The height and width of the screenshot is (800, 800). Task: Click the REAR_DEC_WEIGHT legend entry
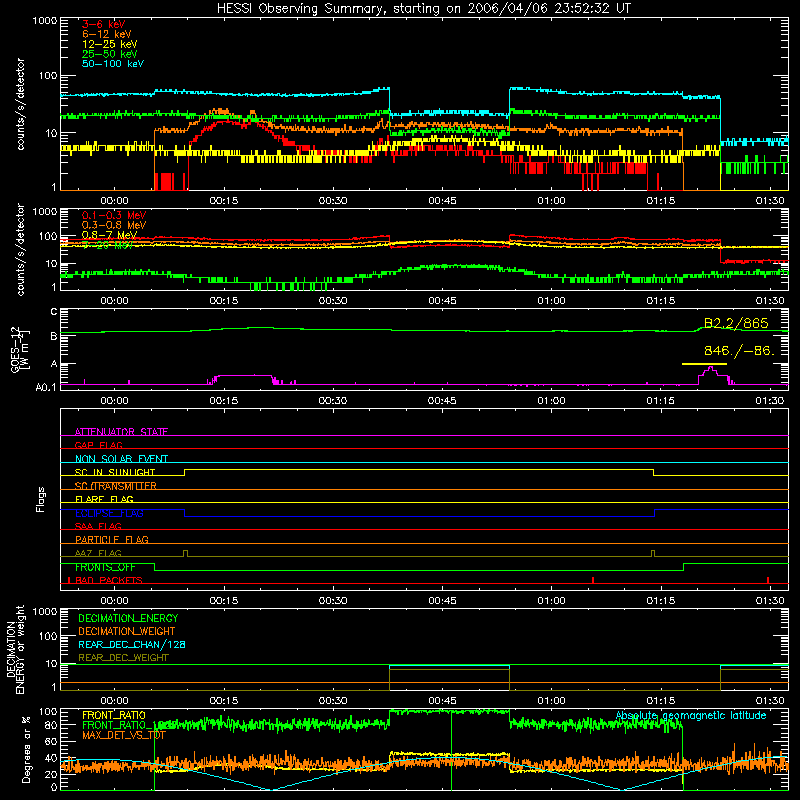point(123,658)
